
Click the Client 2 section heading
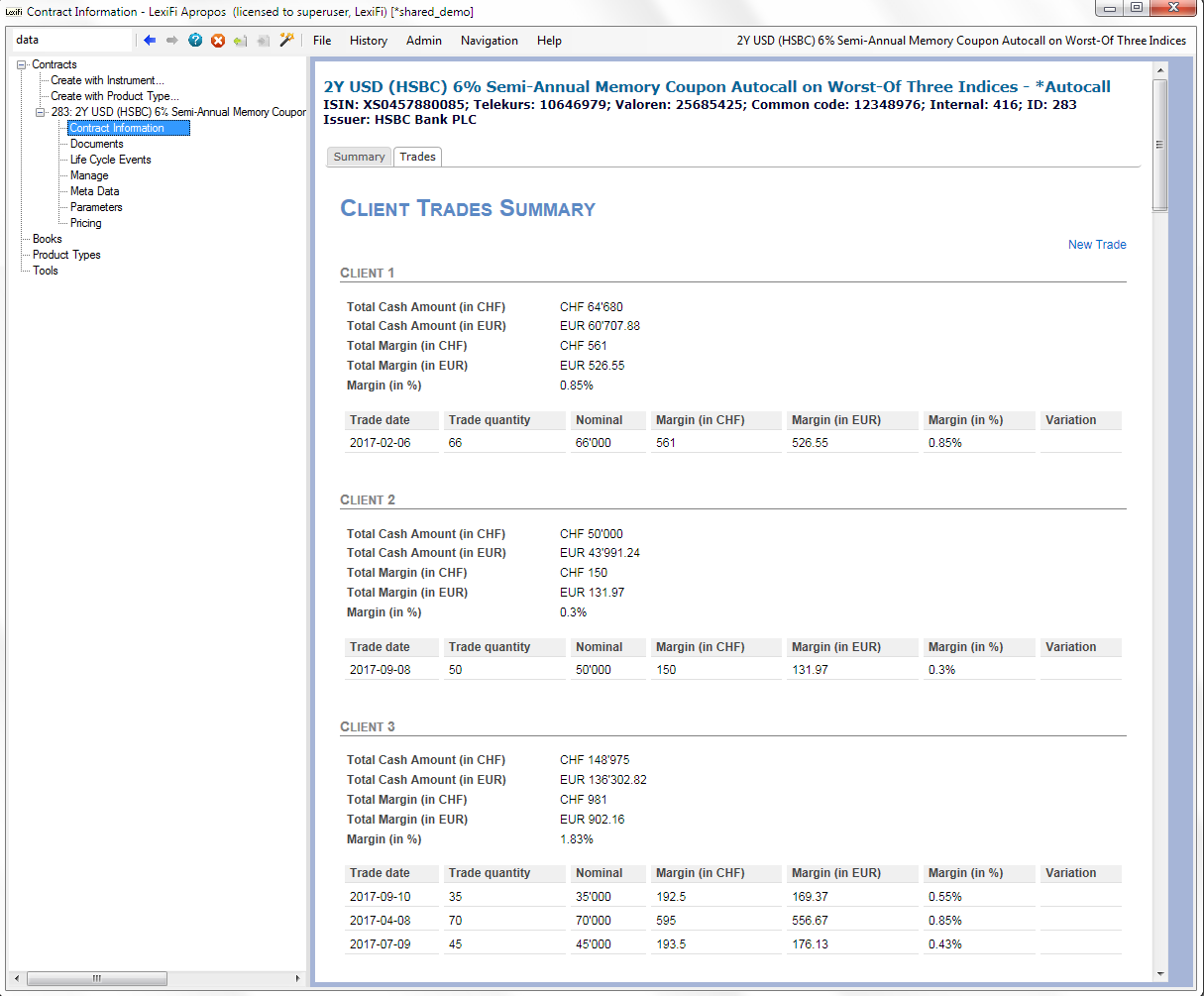click(x=368, y=500)
